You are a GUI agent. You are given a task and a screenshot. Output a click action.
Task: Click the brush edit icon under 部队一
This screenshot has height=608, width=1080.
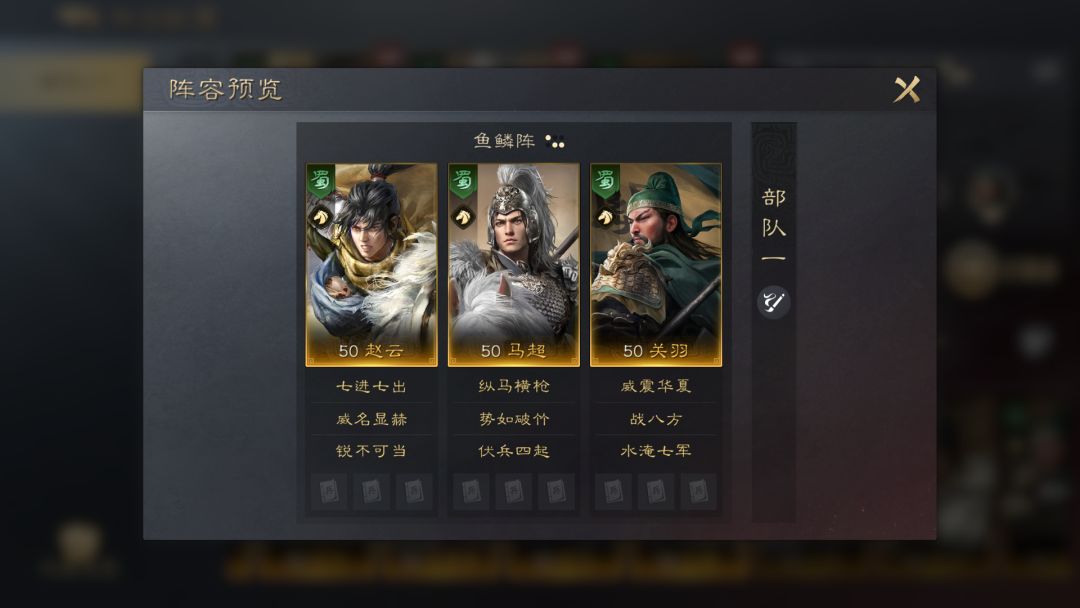tap(773, 302)
